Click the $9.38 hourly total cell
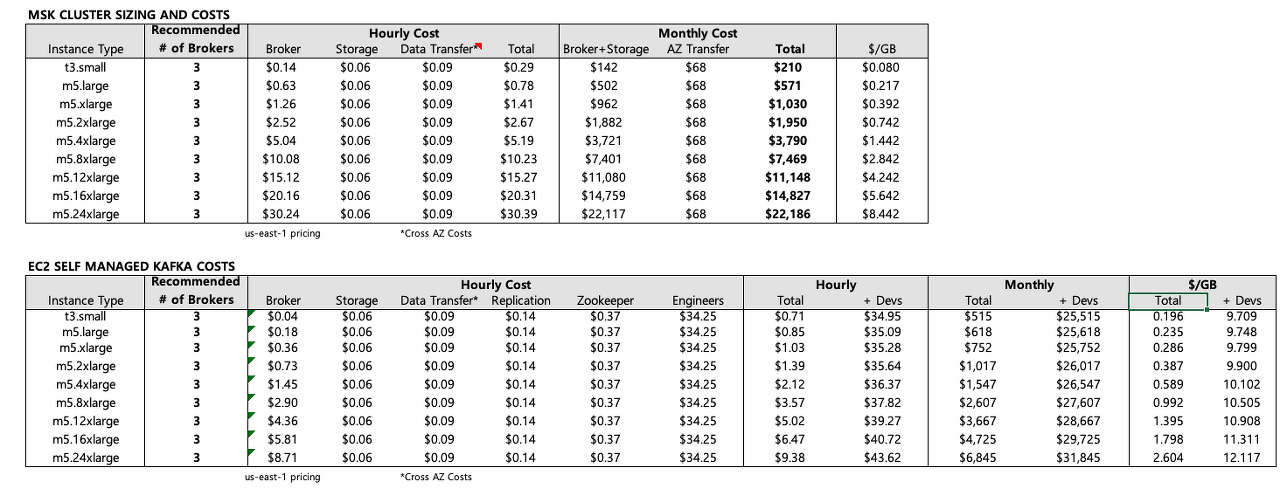 coord(797,458)
